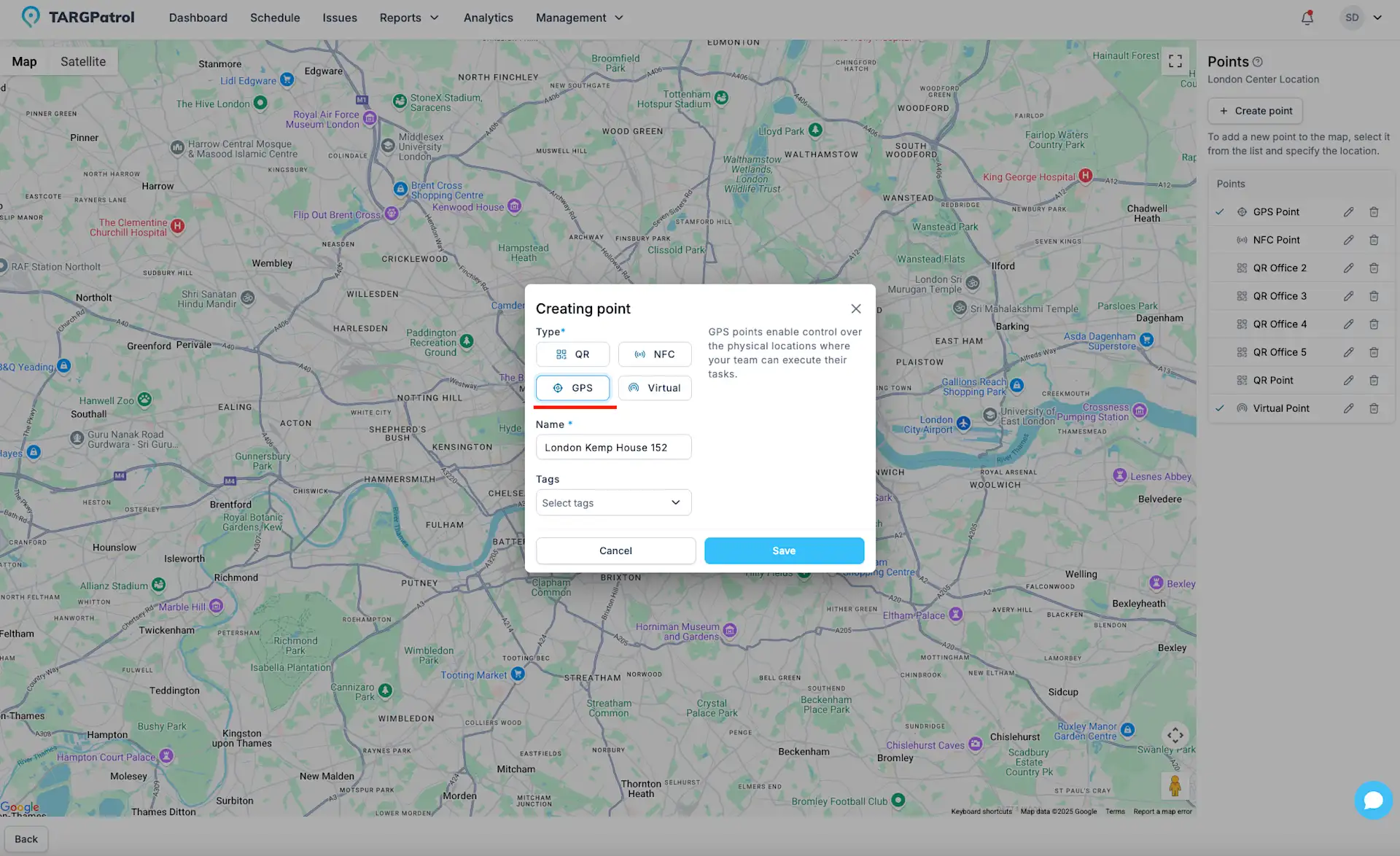The height and width of the screenshot is (856, 1400).
Task: Delete the NFC Point via trash icon
Action: point(1374,239)
